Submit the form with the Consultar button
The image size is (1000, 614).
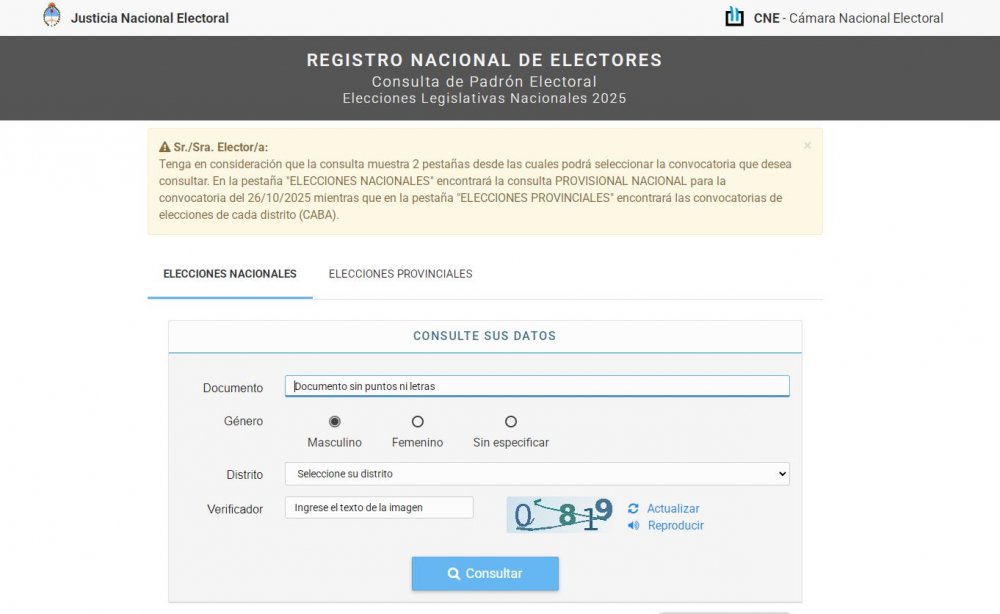click(x=485, y=573)
